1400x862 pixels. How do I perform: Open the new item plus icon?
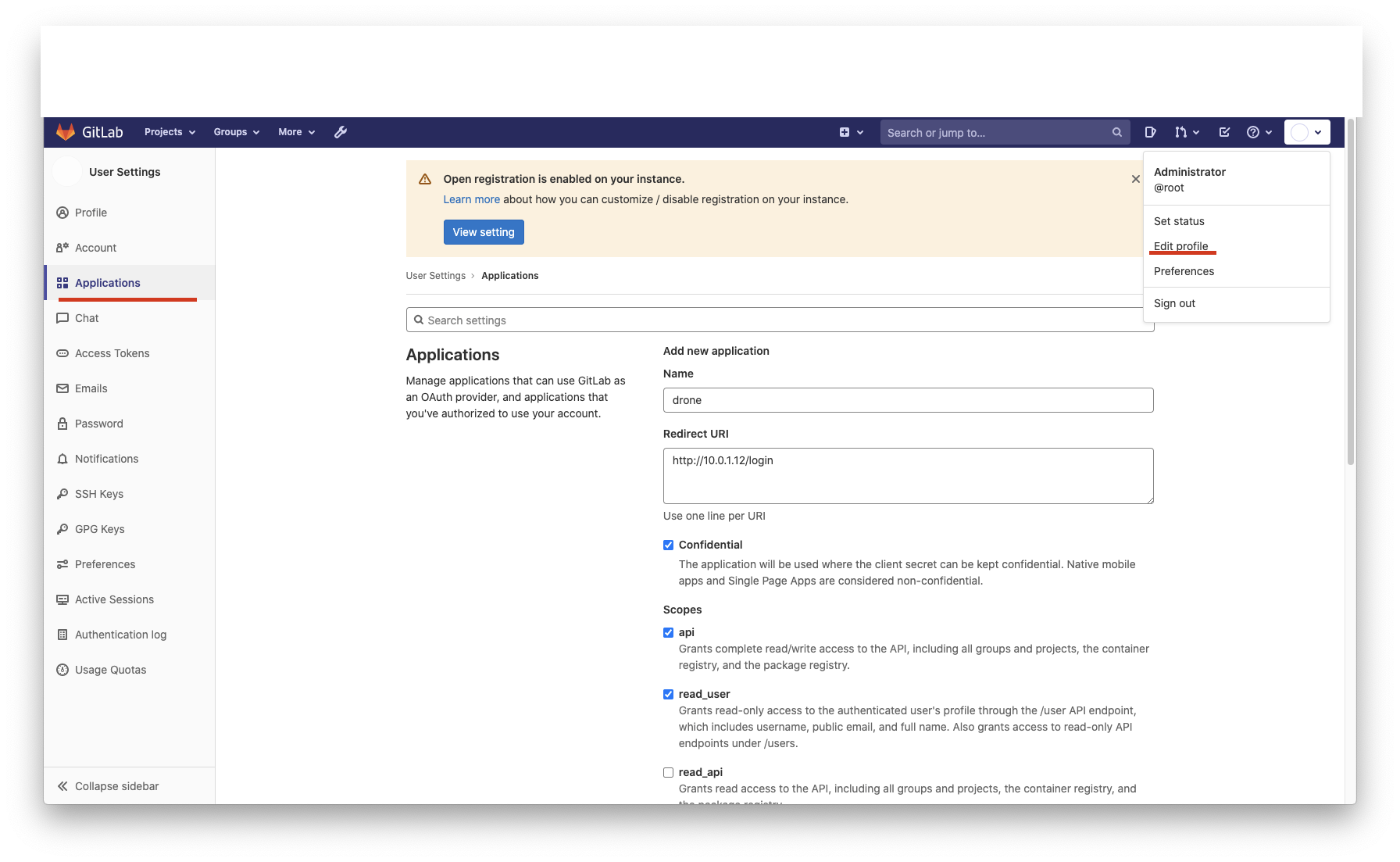[x=845, y=132]
